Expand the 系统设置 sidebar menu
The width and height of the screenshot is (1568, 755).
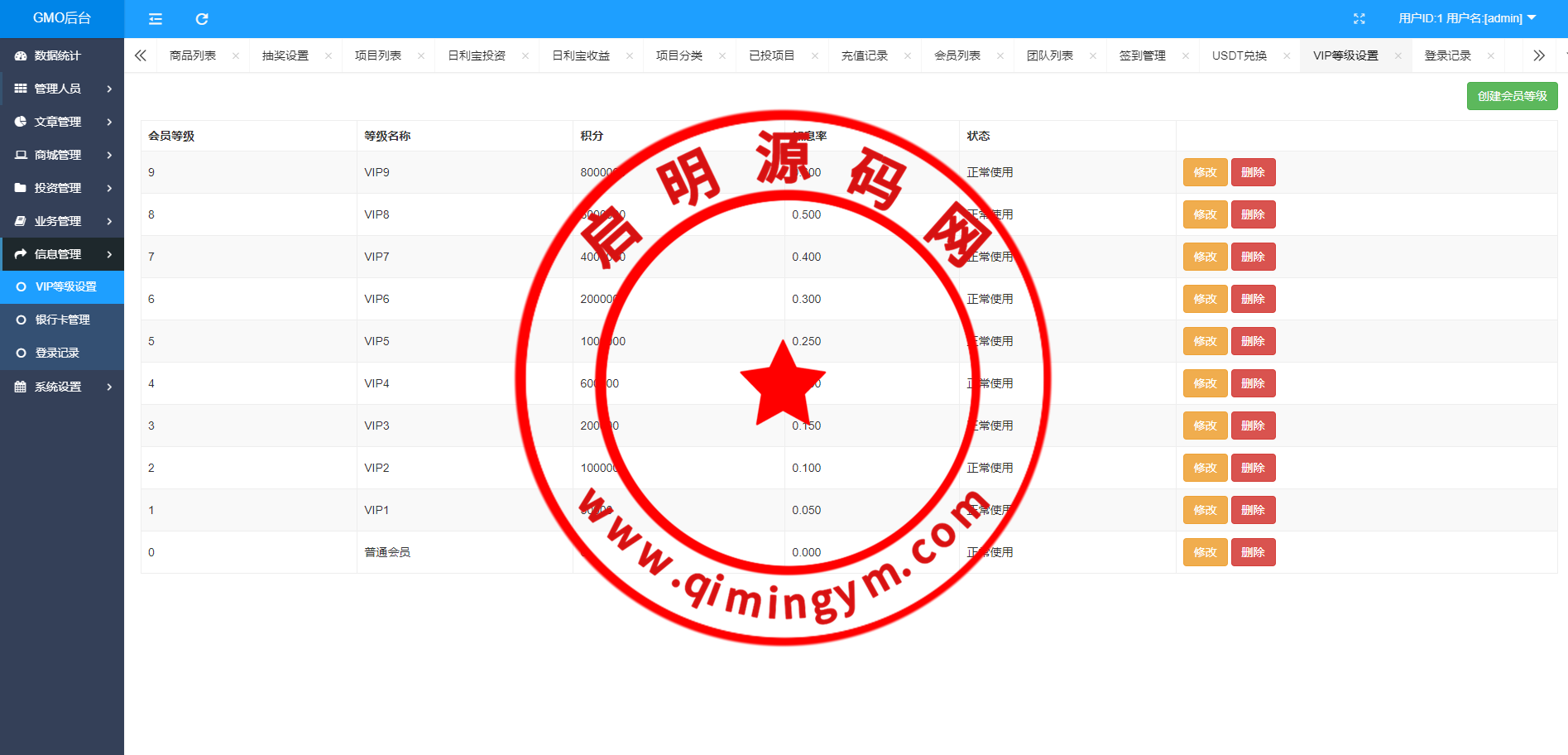[62, 387]
